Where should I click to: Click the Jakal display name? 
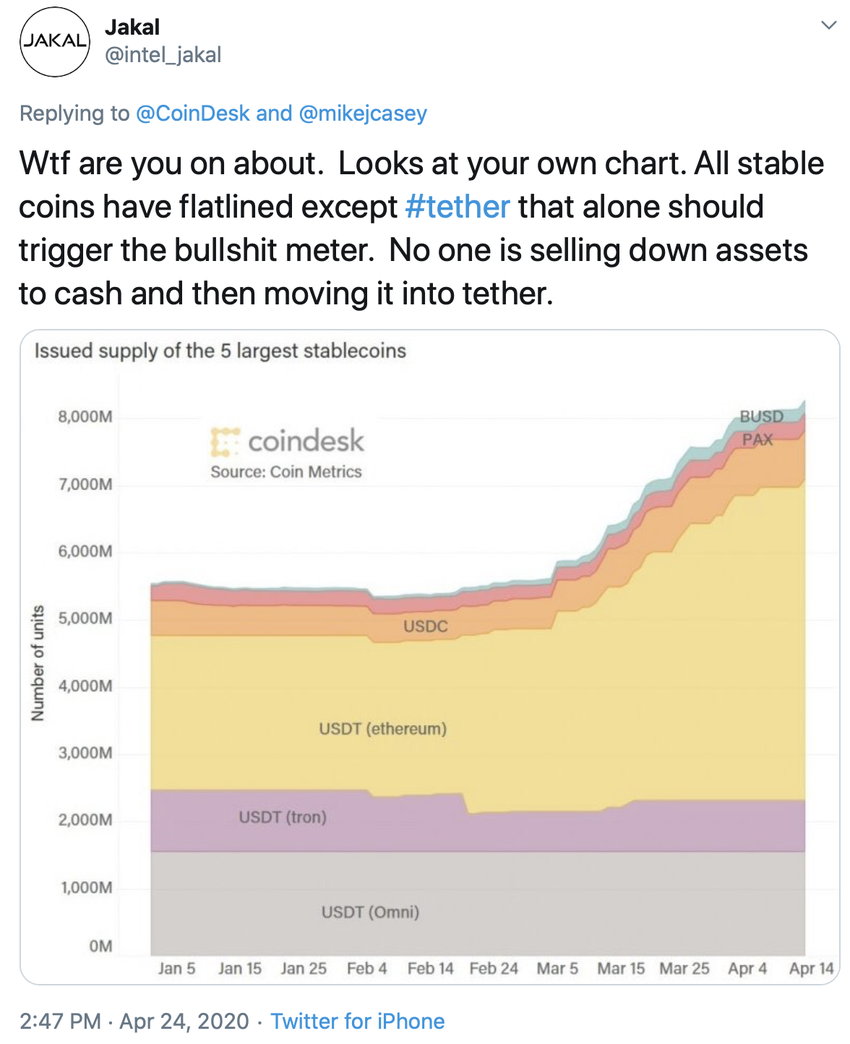coord(132,26)
